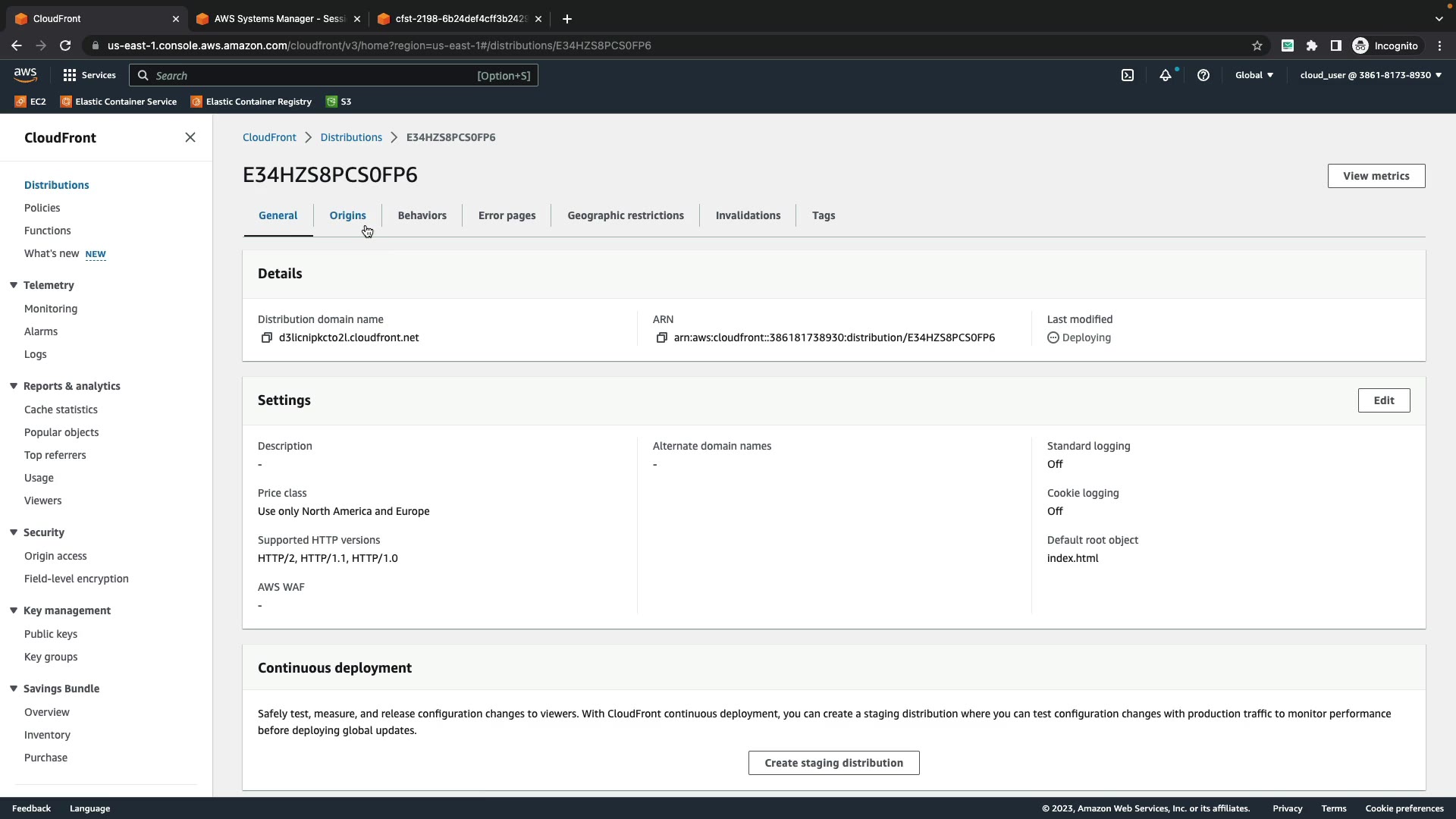
Task: Collapse the Security section
Action: coord(14,532)
